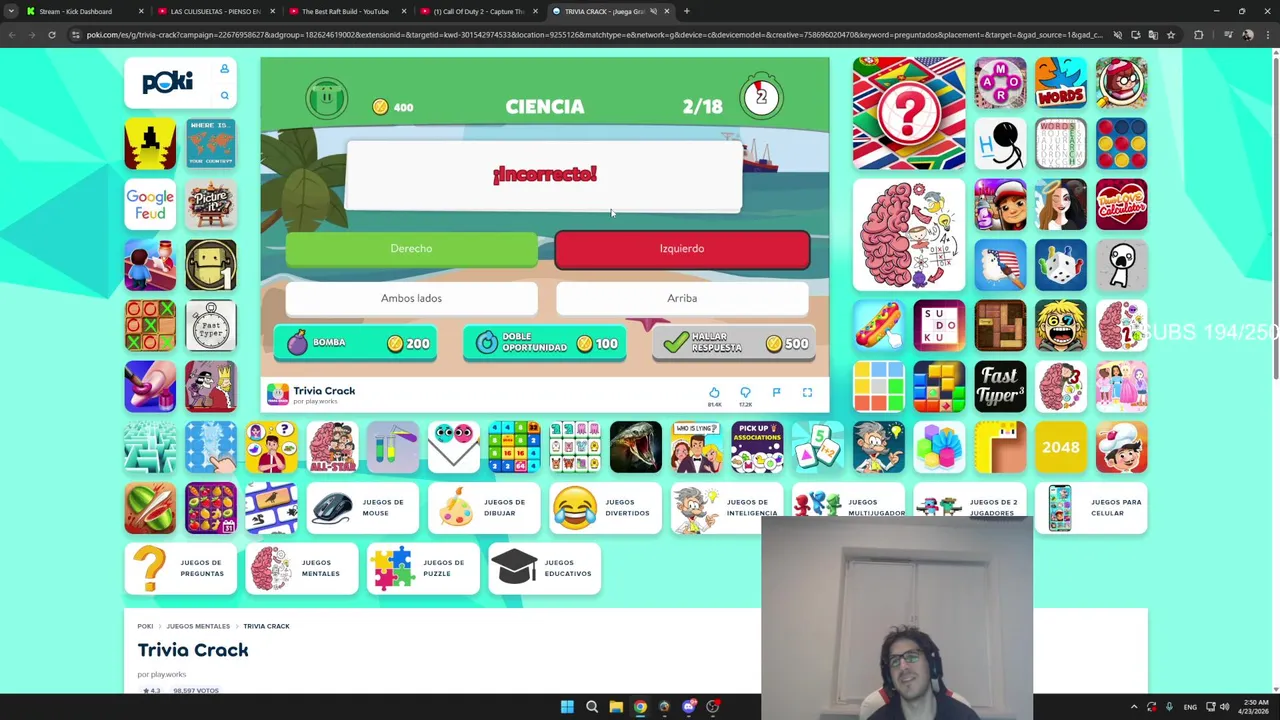
Task: Select the green answer Derecho
Action: point(411,249)
